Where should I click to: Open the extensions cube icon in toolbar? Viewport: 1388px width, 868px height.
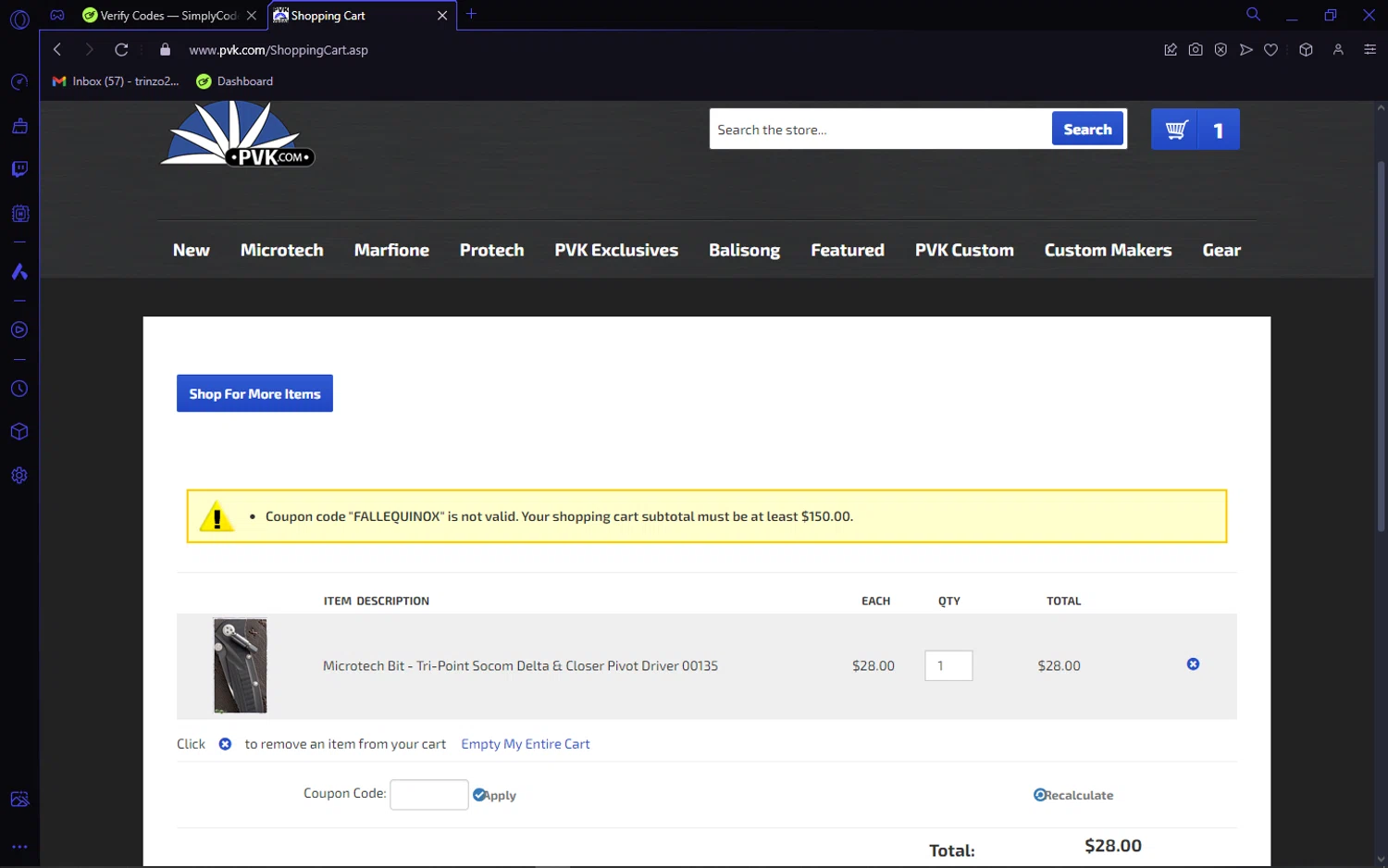(x=1306, y=50)
